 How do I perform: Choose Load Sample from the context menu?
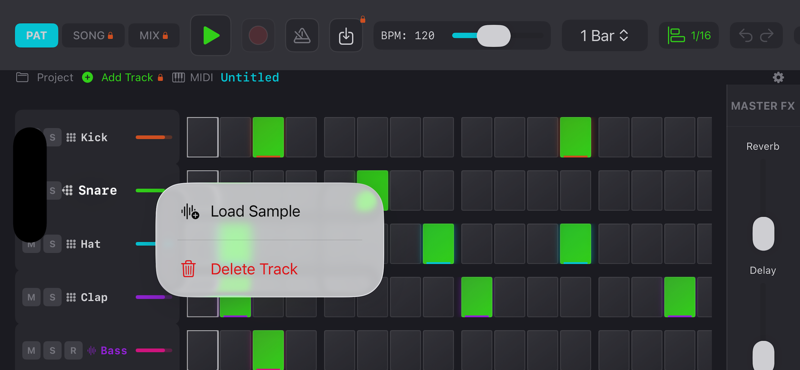click(x=269, y=211)
